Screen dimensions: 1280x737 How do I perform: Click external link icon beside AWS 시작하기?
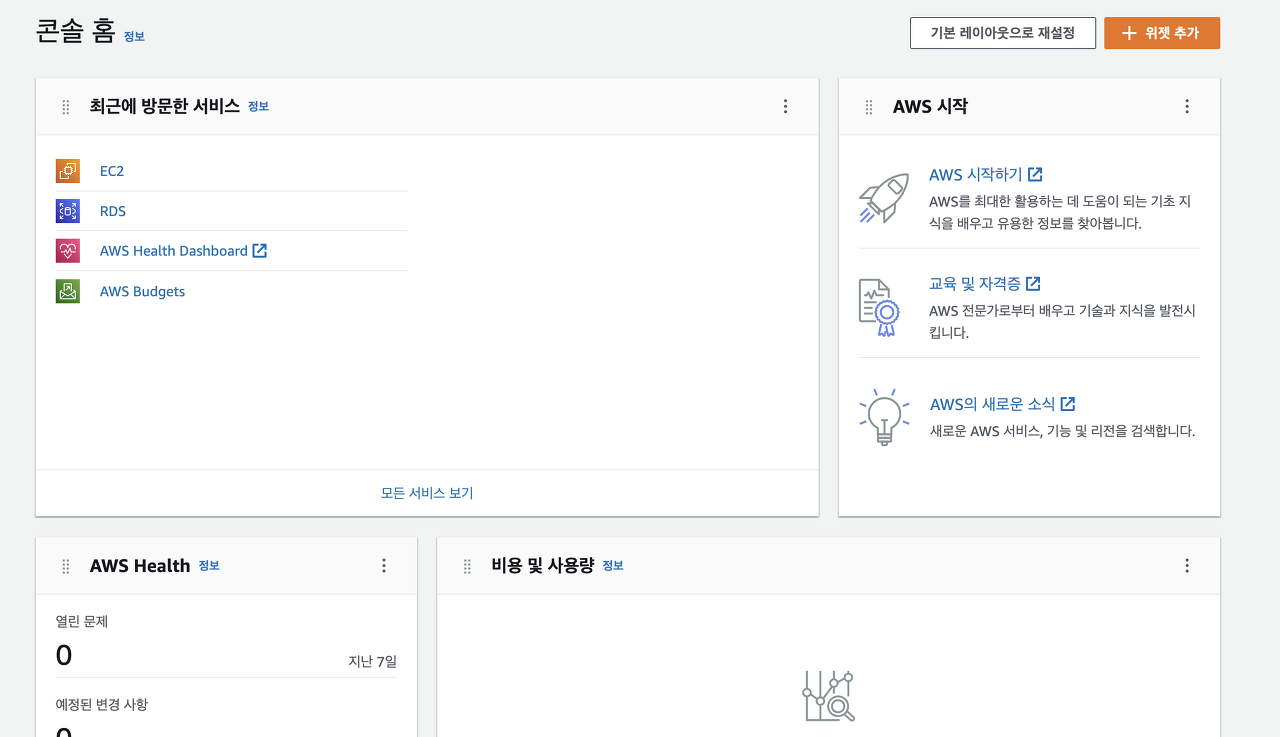[x=1035, y=174]
